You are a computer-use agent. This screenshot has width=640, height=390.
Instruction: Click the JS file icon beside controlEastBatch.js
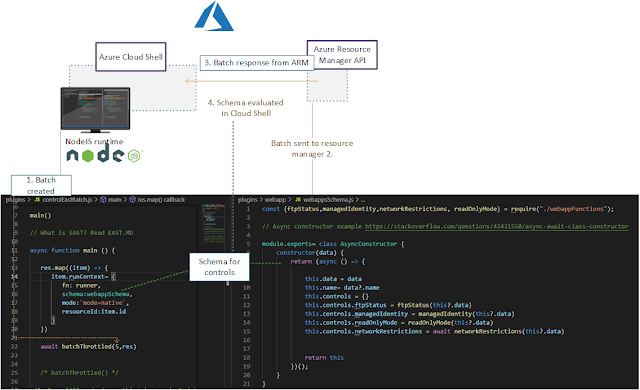38,199
